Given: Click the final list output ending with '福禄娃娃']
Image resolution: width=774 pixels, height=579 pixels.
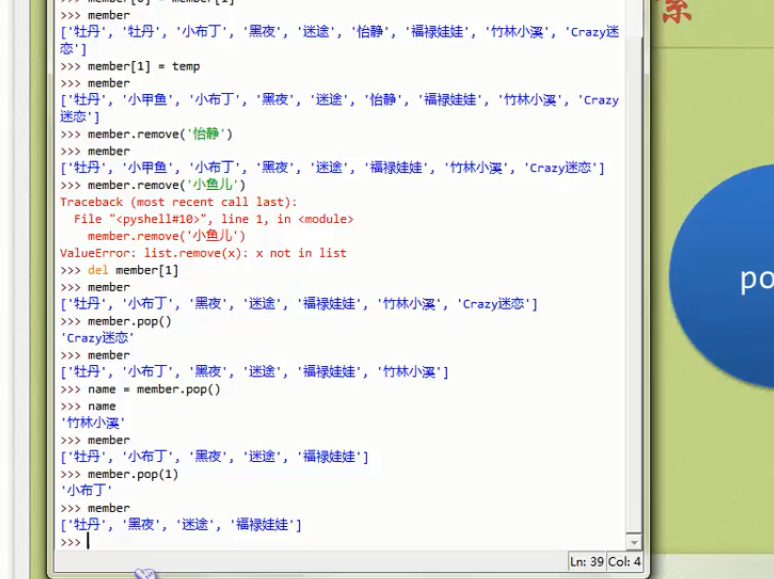Looking at the screenshot, I should [x=180, y=525].
